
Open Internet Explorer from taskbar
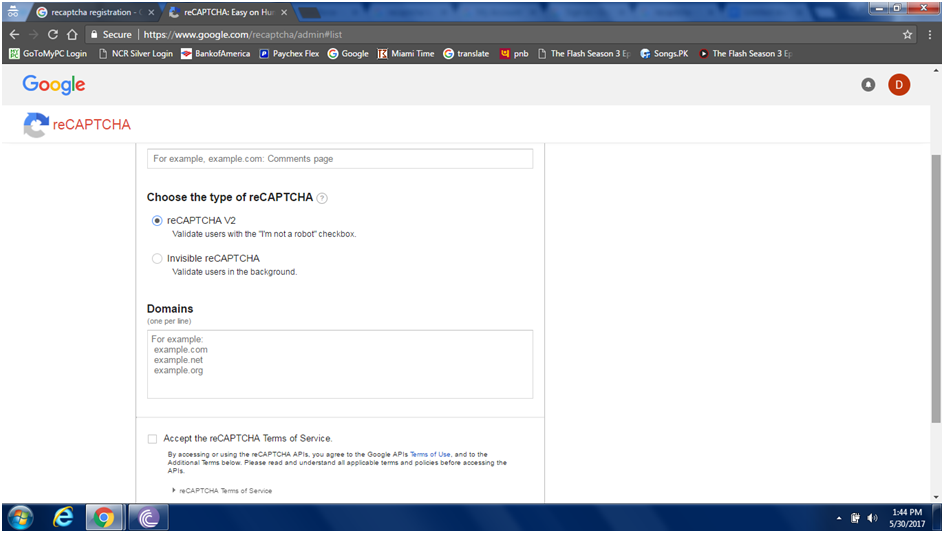pos(63,518)
